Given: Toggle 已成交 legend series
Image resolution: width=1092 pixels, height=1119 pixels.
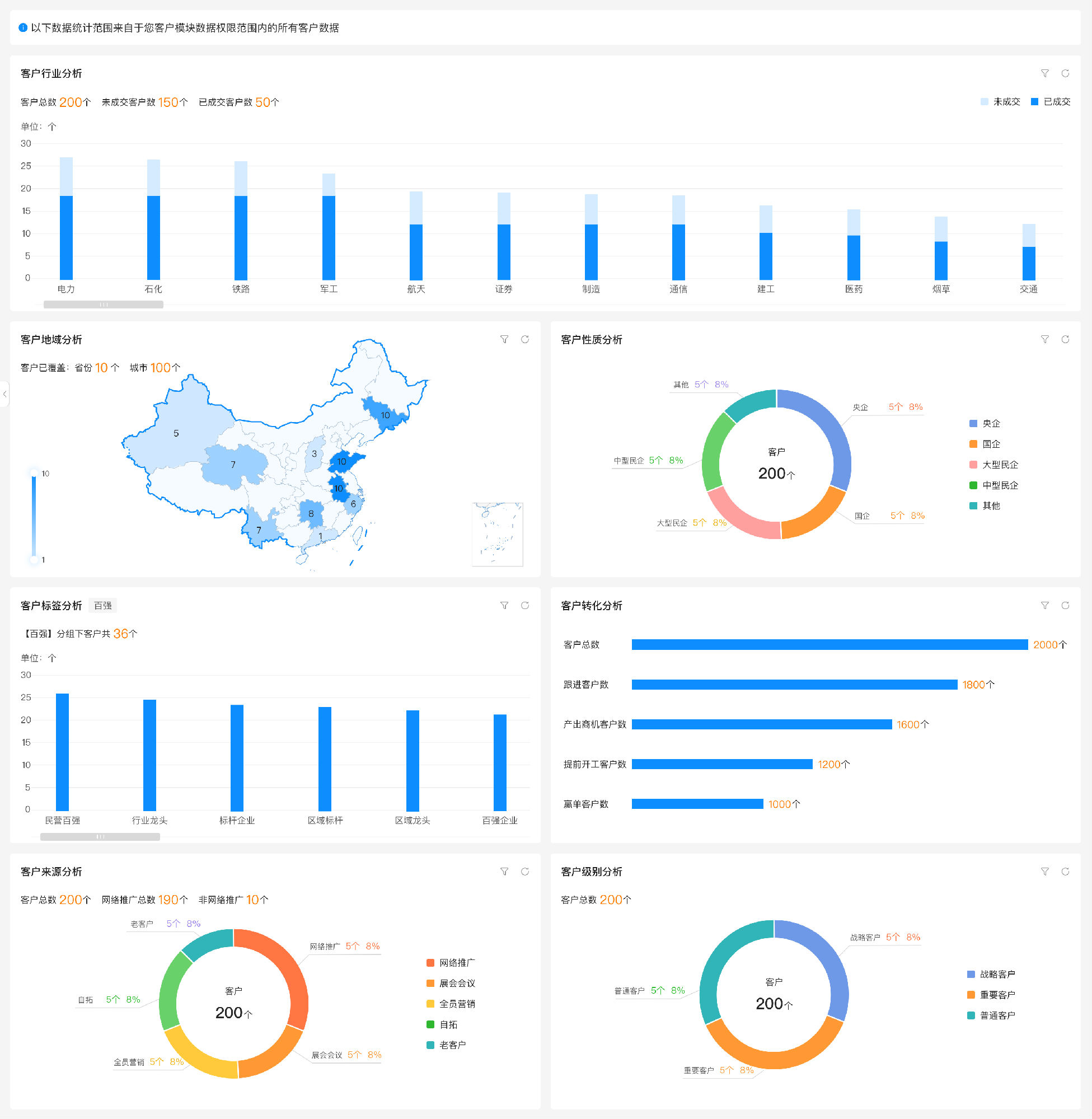Looking at the screenshot, I should coord(1050,102).
